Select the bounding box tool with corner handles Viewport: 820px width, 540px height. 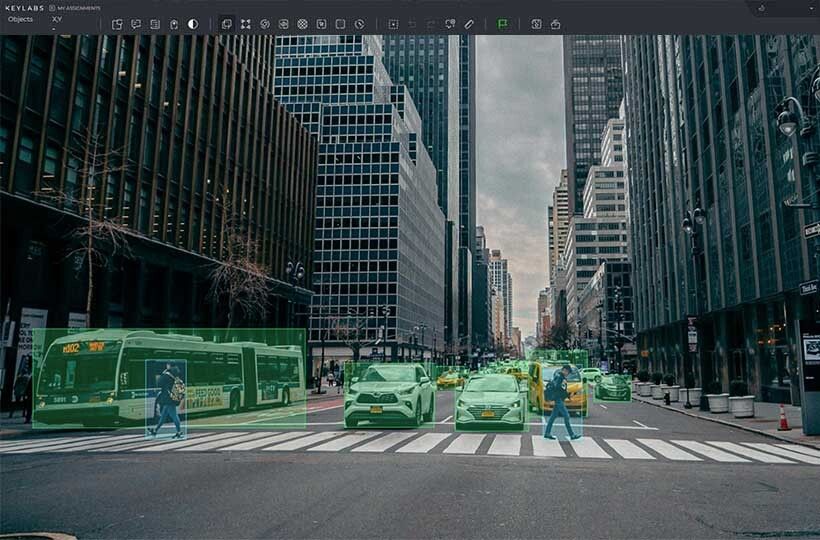pos(245,24)
